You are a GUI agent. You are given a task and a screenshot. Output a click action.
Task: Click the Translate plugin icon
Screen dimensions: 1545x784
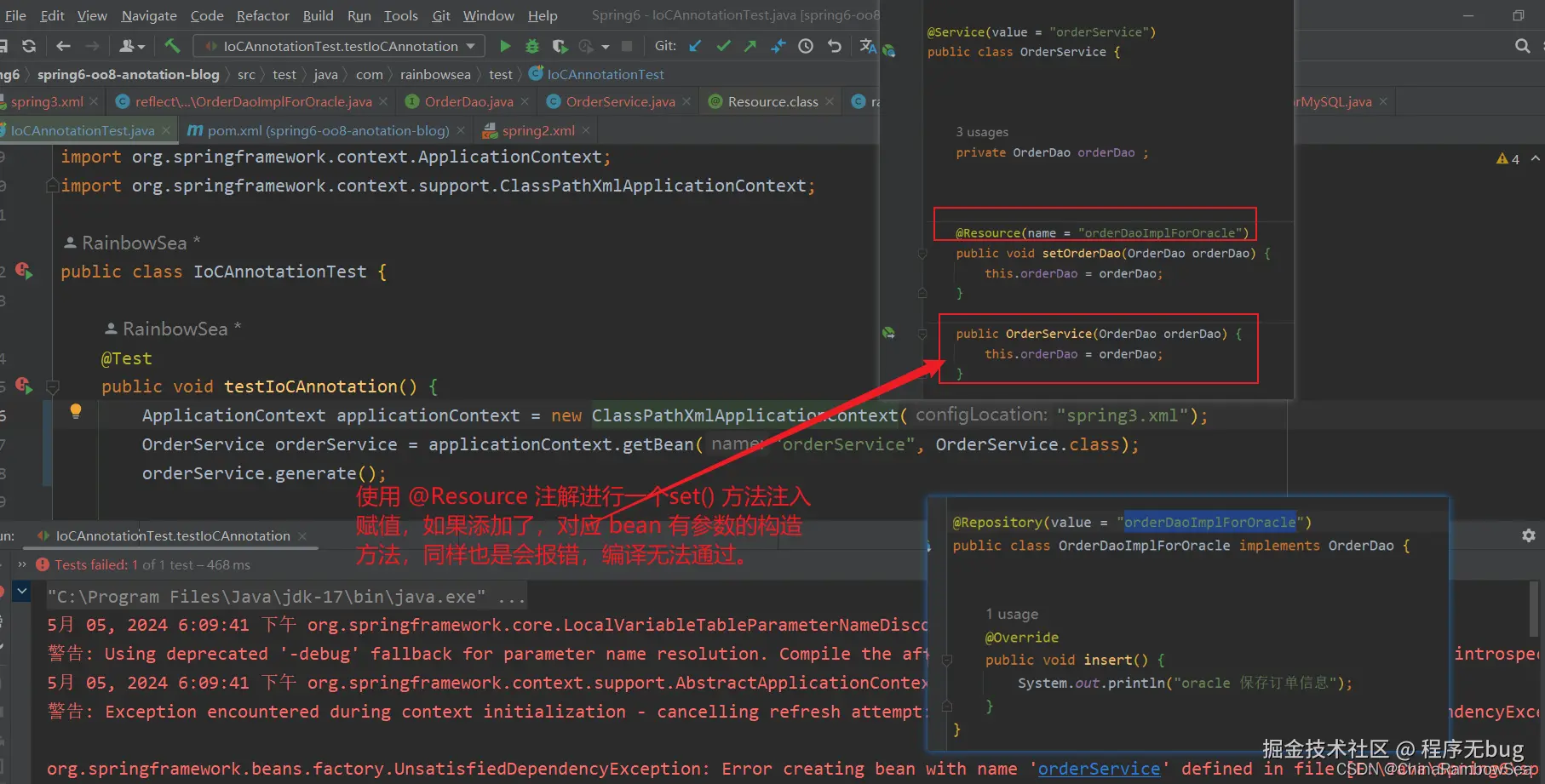[x=867, y=46]
